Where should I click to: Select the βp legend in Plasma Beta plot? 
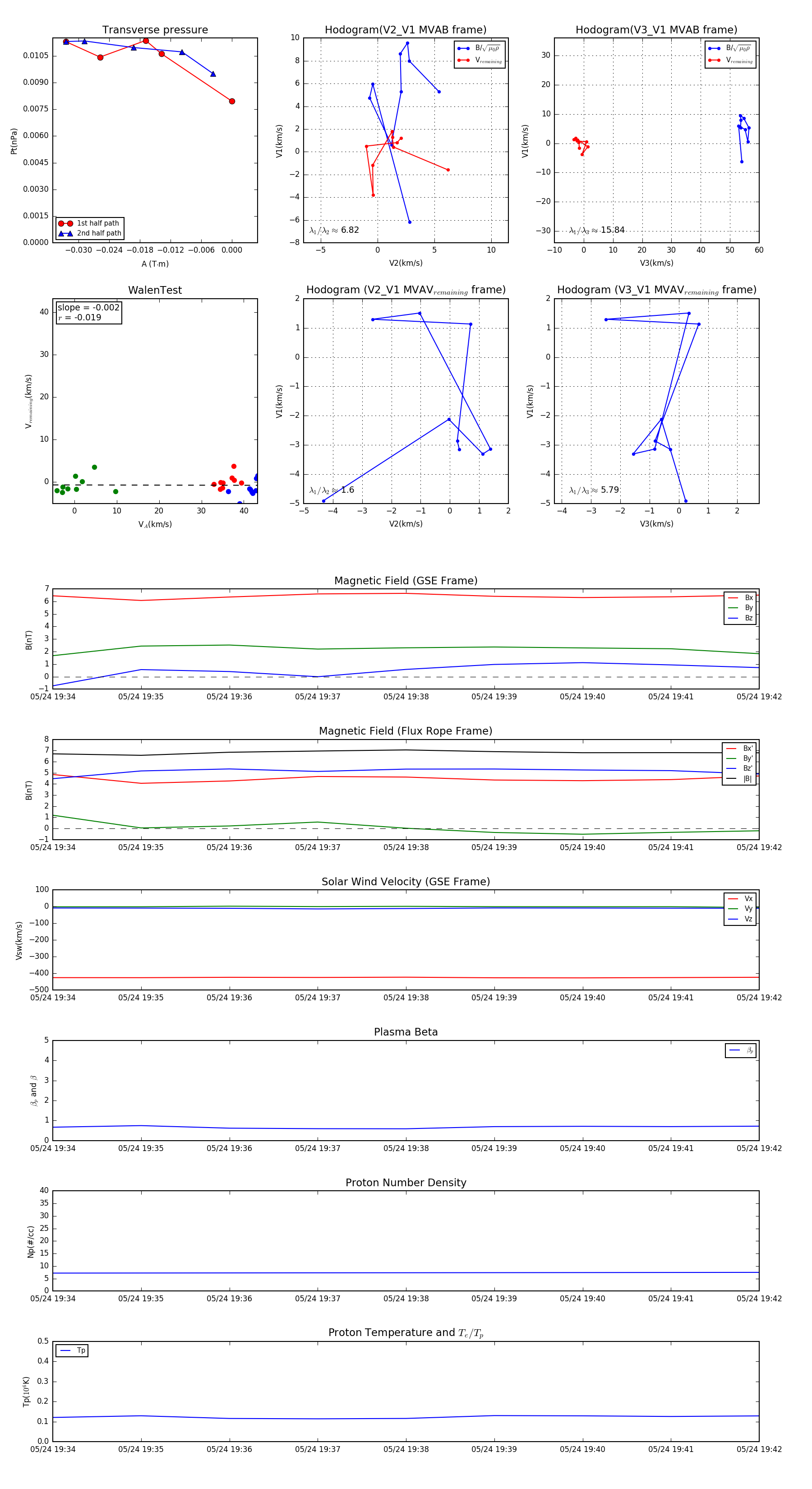(740, 1050)
